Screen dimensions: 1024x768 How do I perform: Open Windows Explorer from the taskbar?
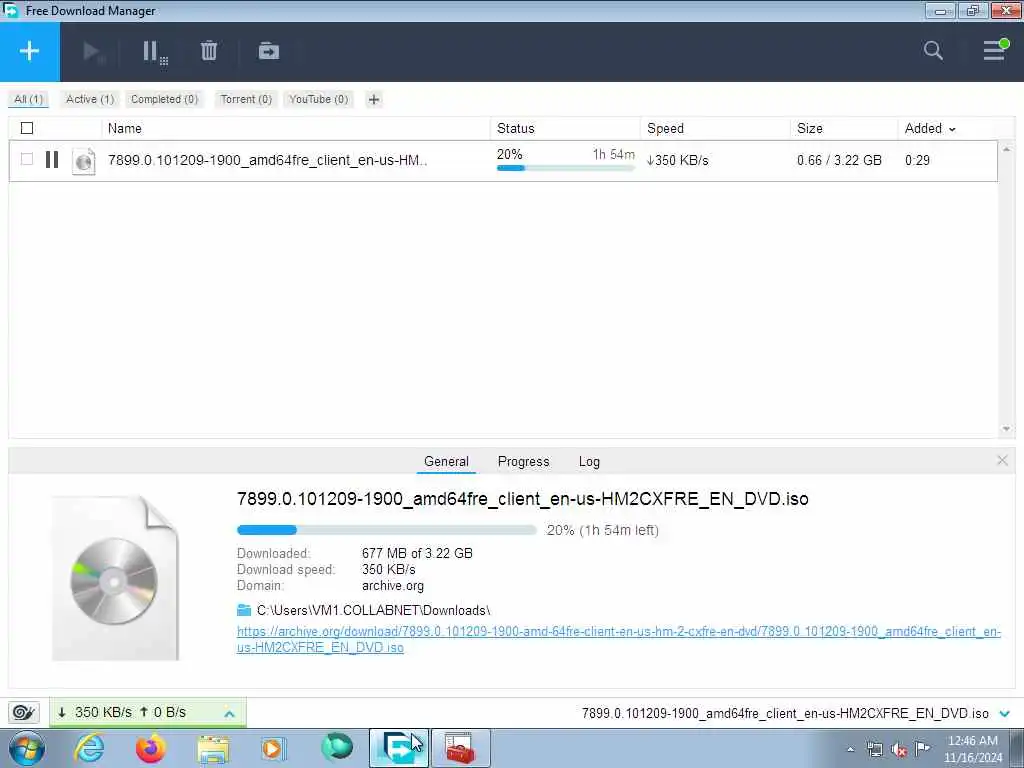[x=213, y=748]
